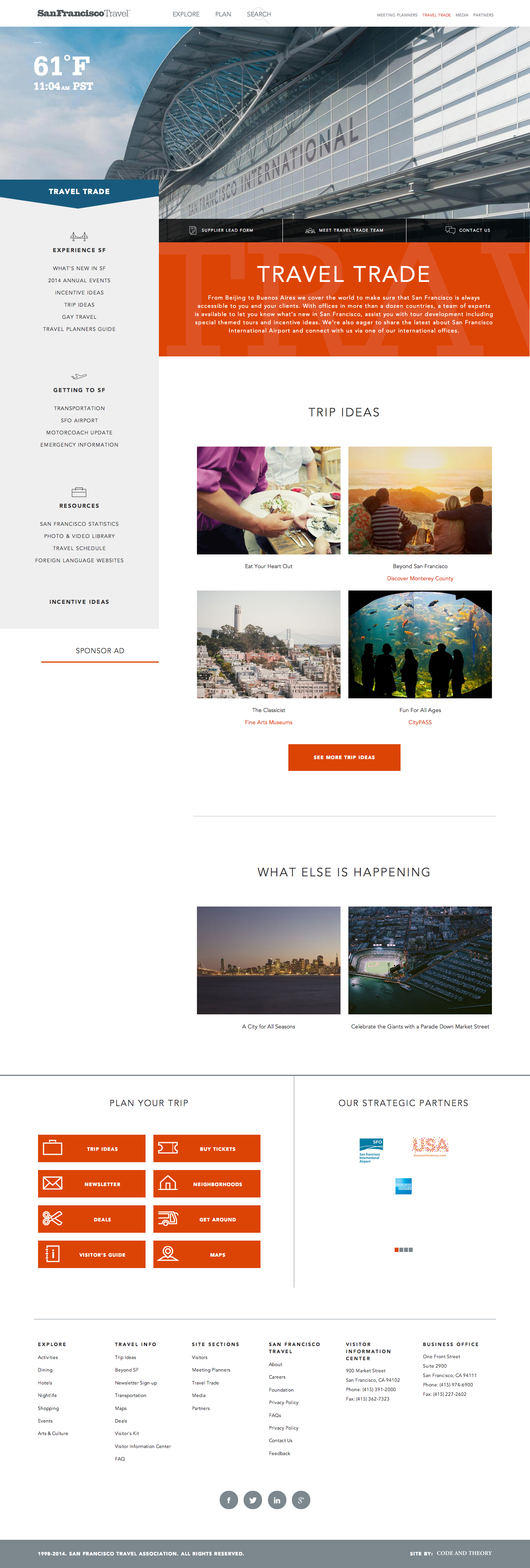
Task: Open Google Plus social icon in footer
Action: coord(301,1500)
